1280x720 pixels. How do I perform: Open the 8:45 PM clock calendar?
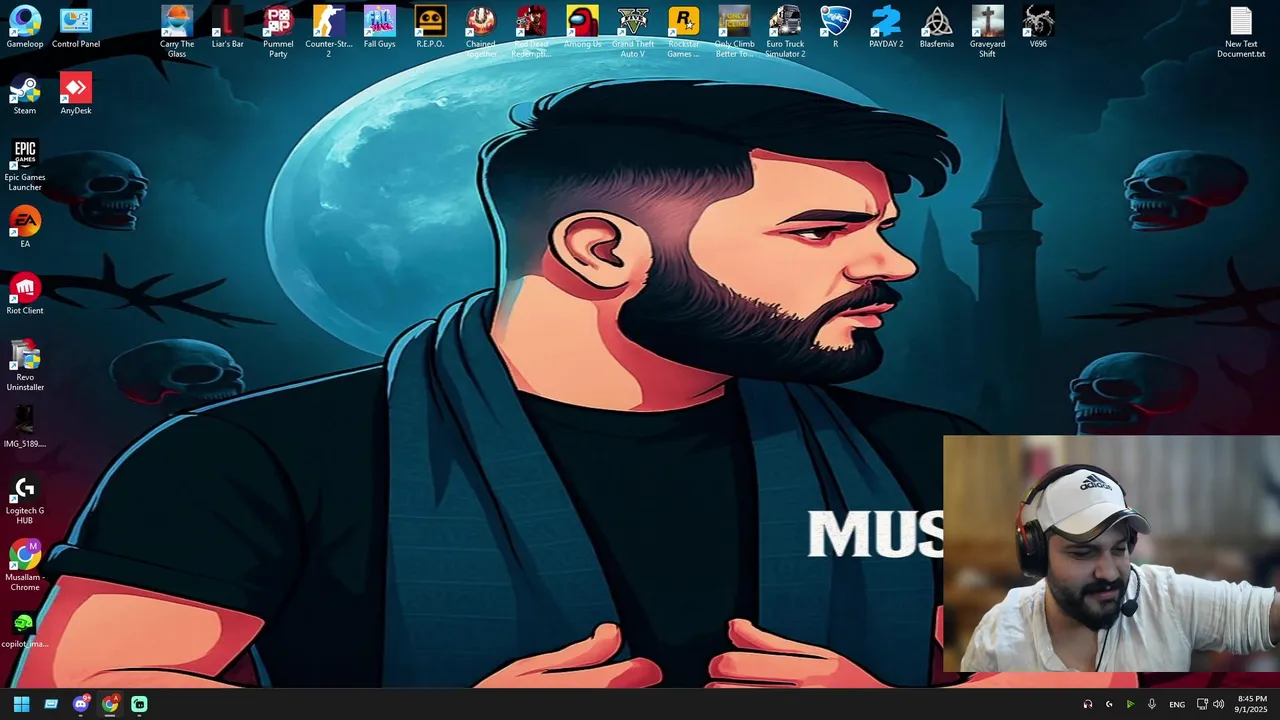click(1251, 704)
